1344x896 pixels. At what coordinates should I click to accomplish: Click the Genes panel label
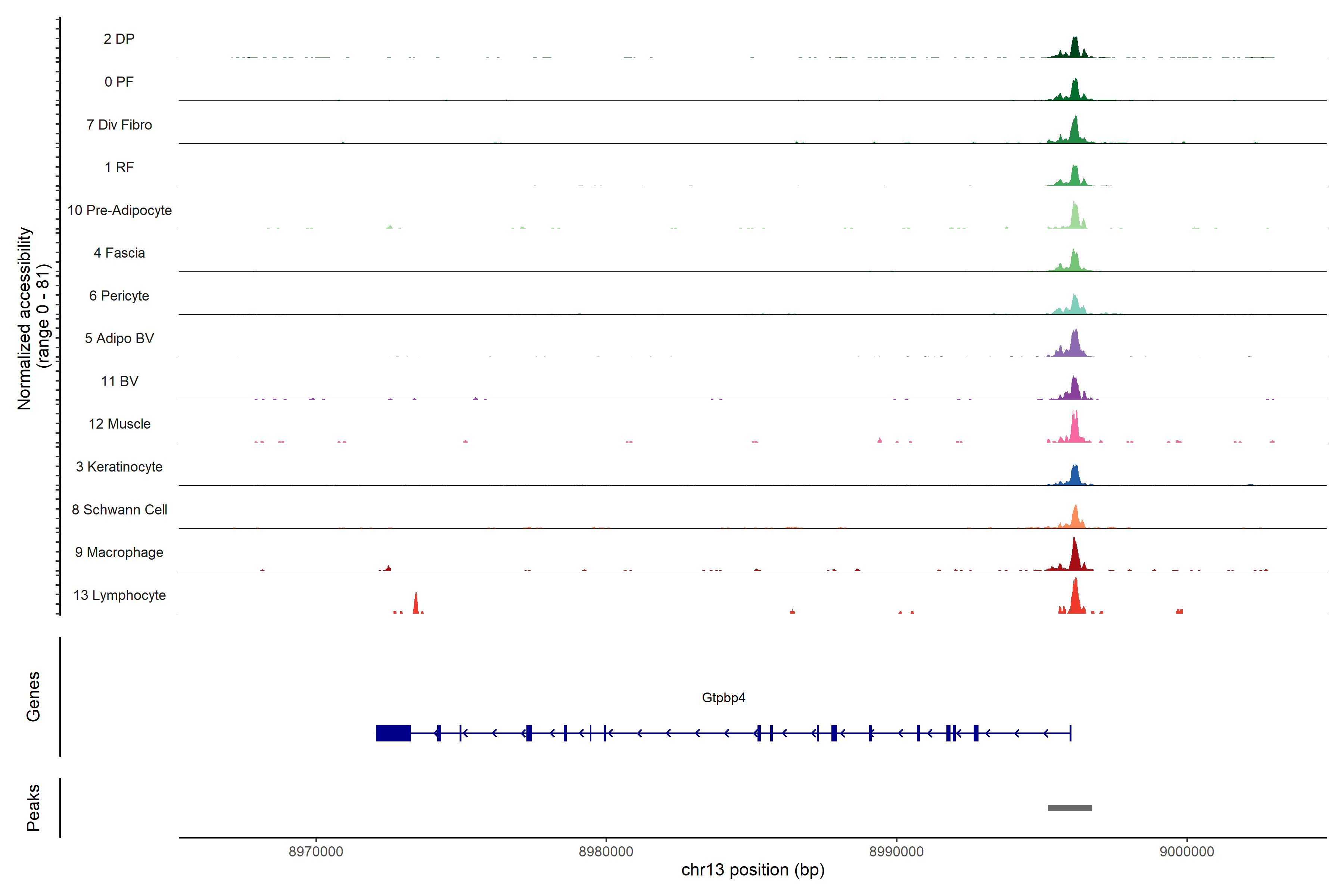click(x=33, y=696)
